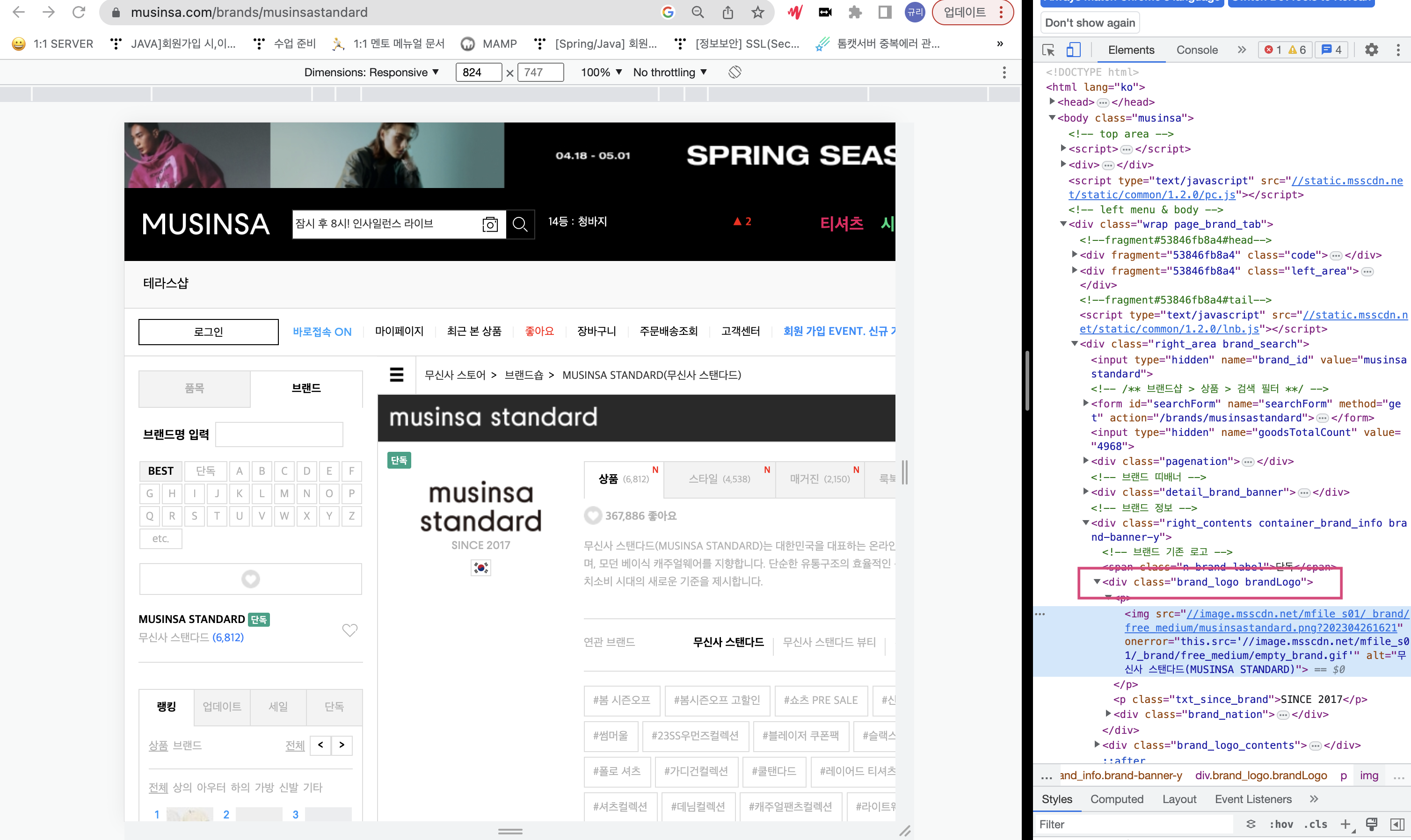Dismiss with Don't show again button

point(1090,22)
